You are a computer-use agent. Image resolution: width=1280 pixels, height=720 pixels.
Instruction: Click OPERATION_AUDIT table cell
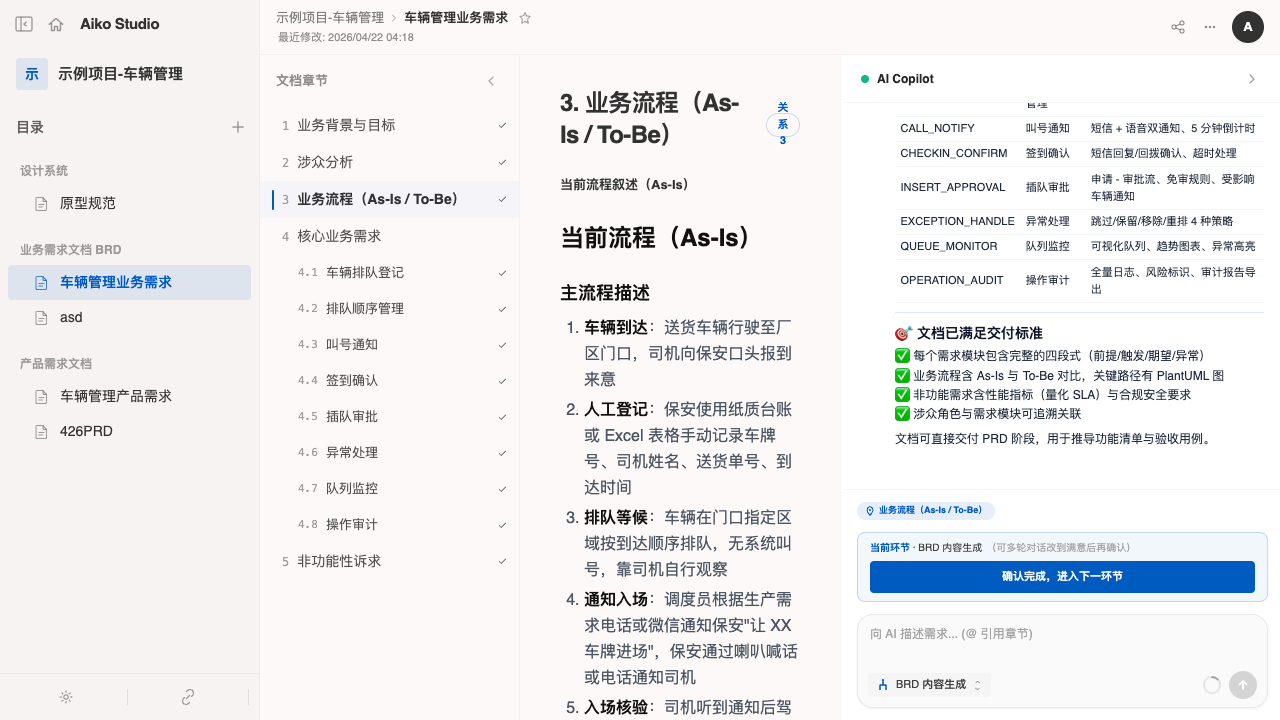(951, 281)
